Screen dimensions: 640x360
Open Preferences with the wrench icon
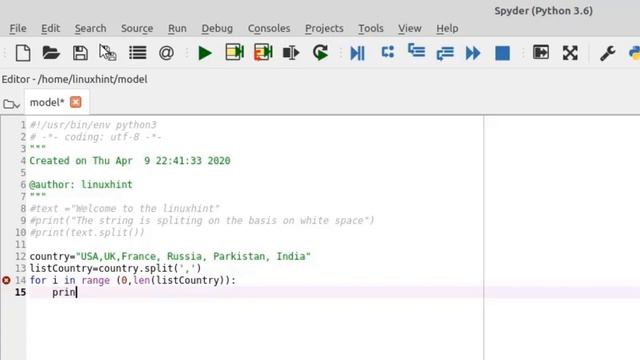point(608,53)
